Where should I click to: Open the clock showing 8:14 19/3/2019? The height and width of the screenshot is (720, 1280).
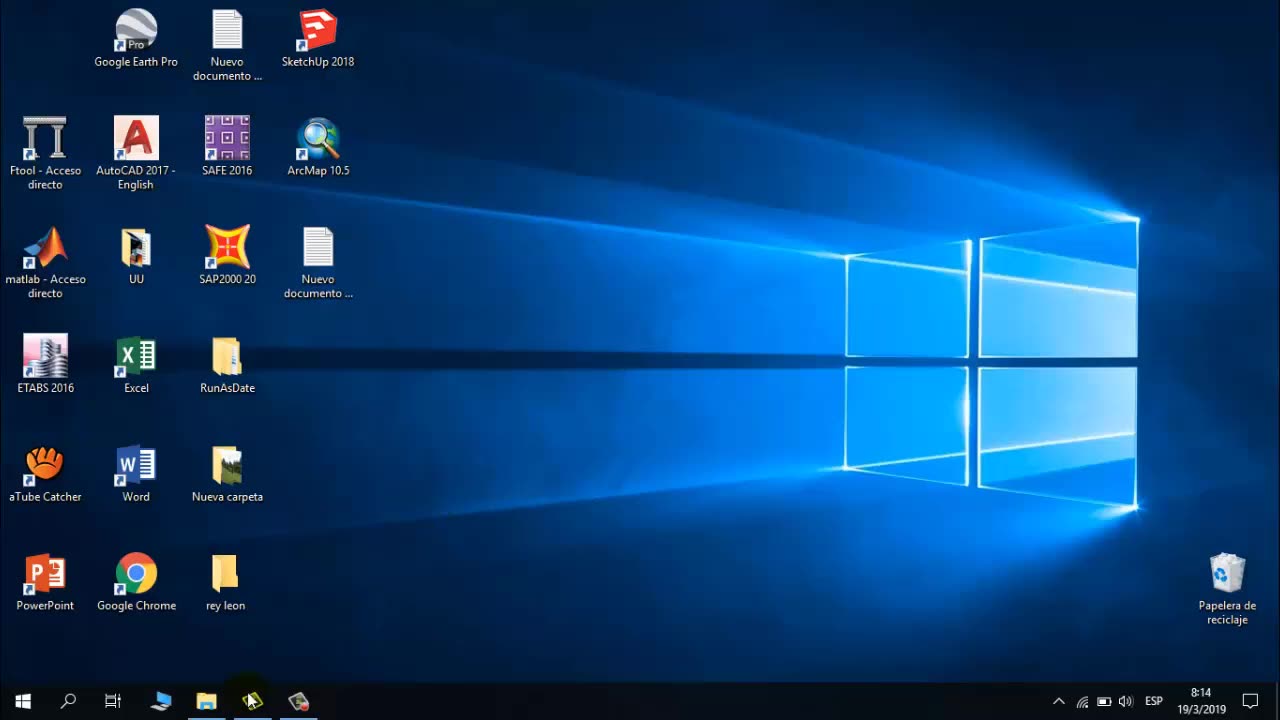click(x=1201, y=701)
